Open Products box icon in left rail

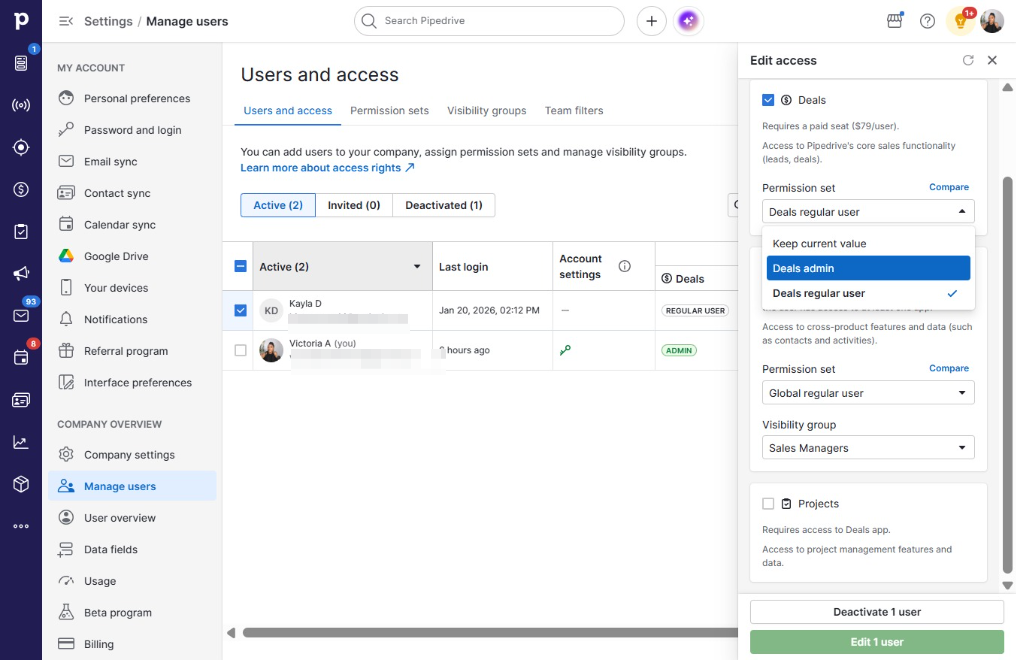pyautogui.click(x=21, y=484)
